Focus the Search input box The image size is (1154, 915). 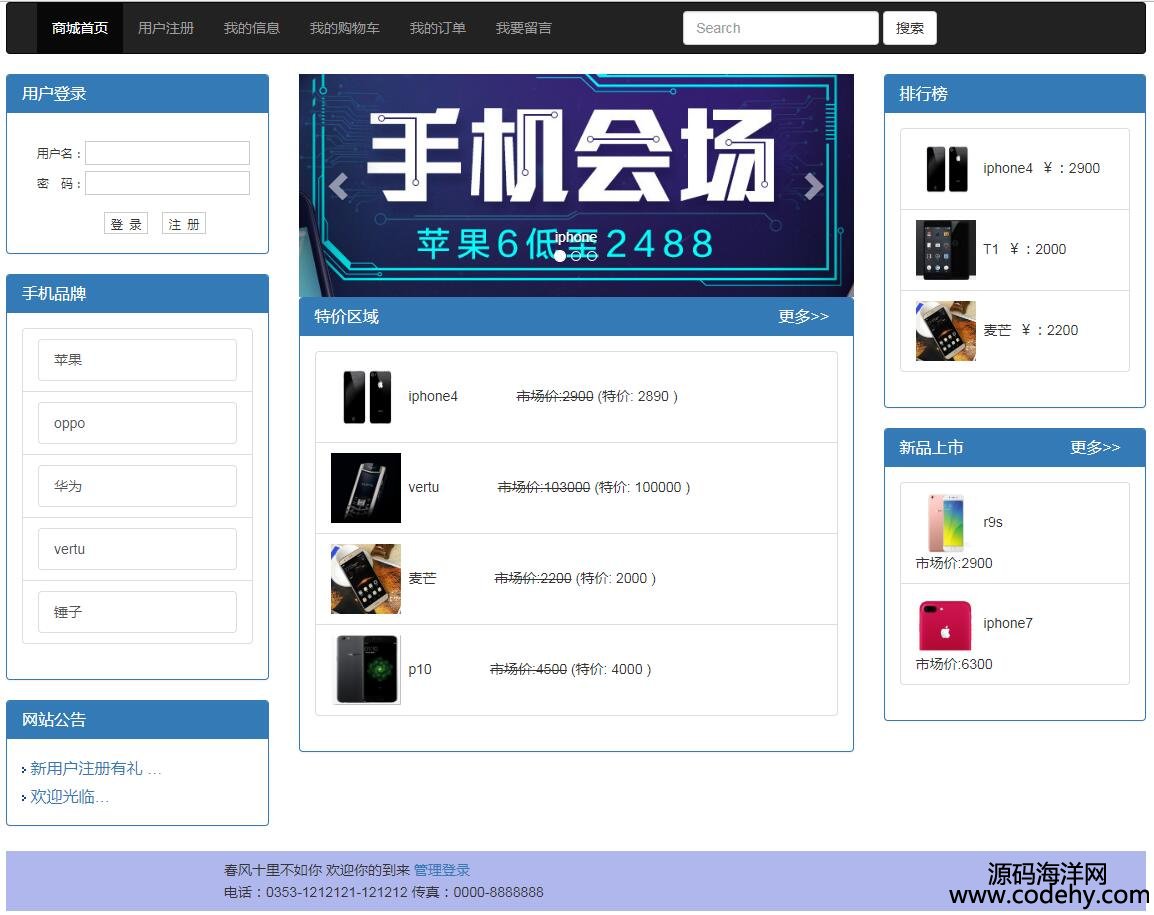[780, 28]
